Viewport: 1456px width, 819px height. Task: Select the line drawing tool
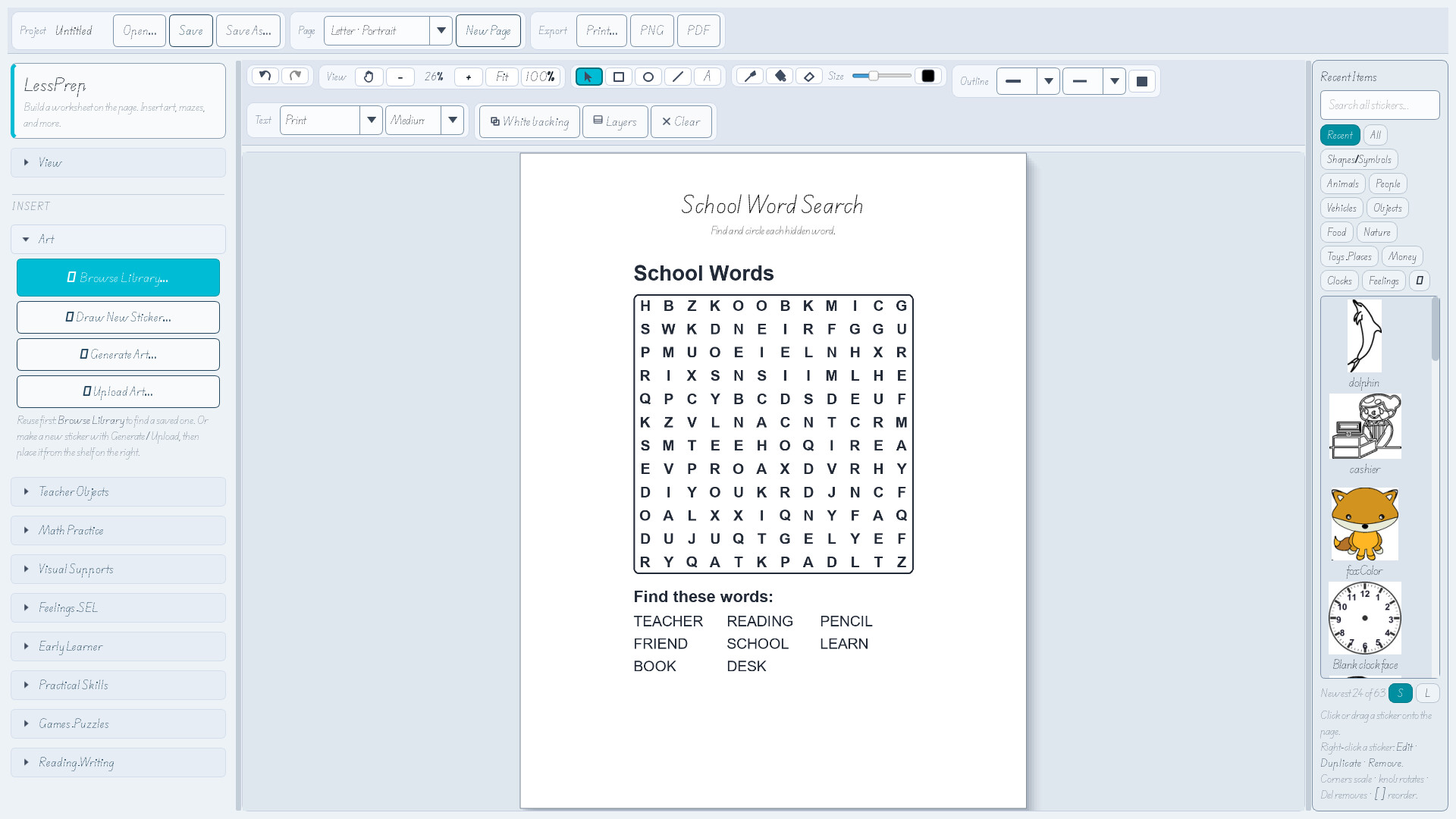pyautogui.click(x=678, y=77)
